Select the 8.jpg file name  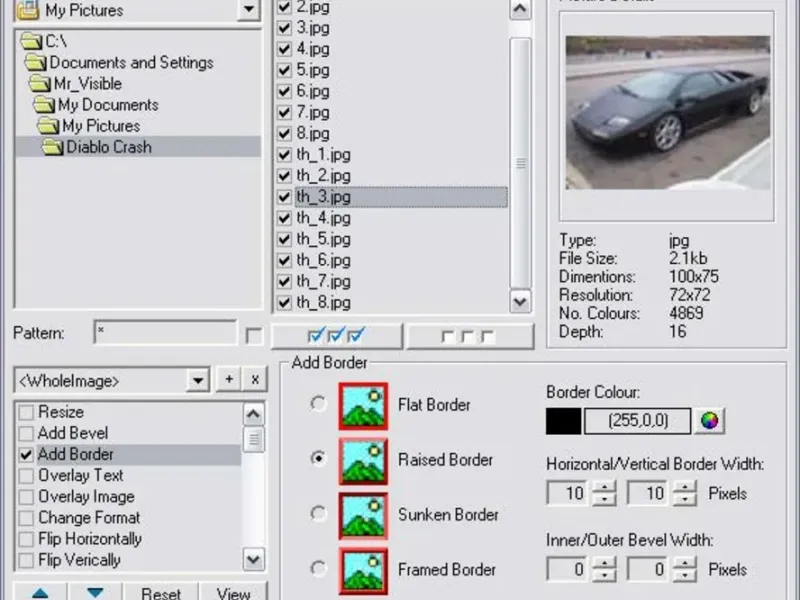point(313,133)
